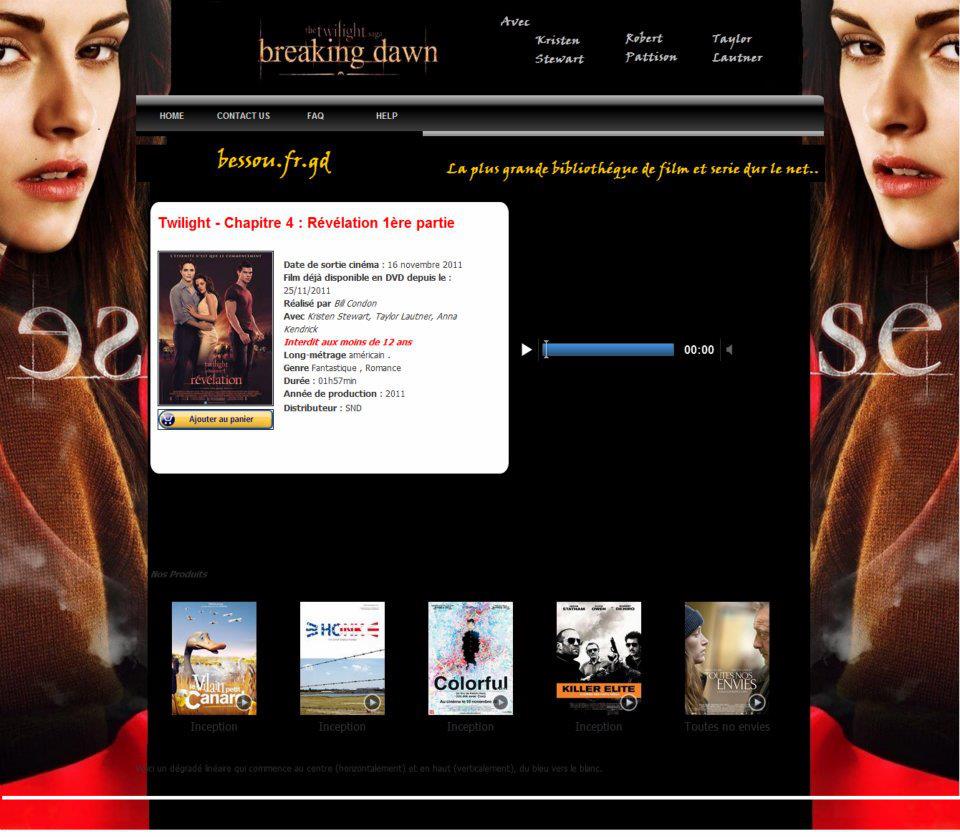Click the 'Année de production : 2011' line

344,394
